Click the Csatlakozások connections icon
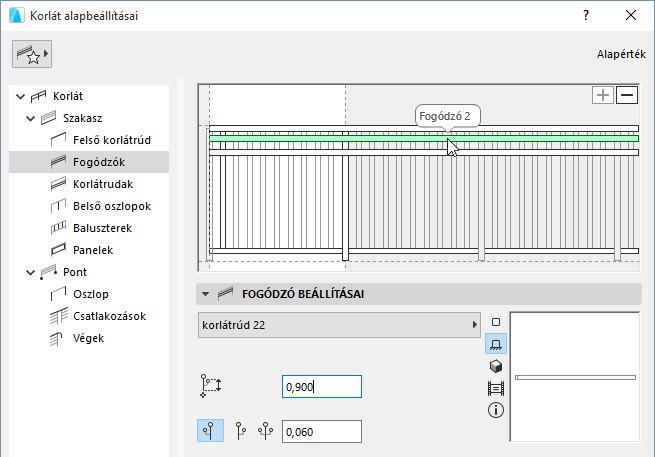 (x=59, y=316)
